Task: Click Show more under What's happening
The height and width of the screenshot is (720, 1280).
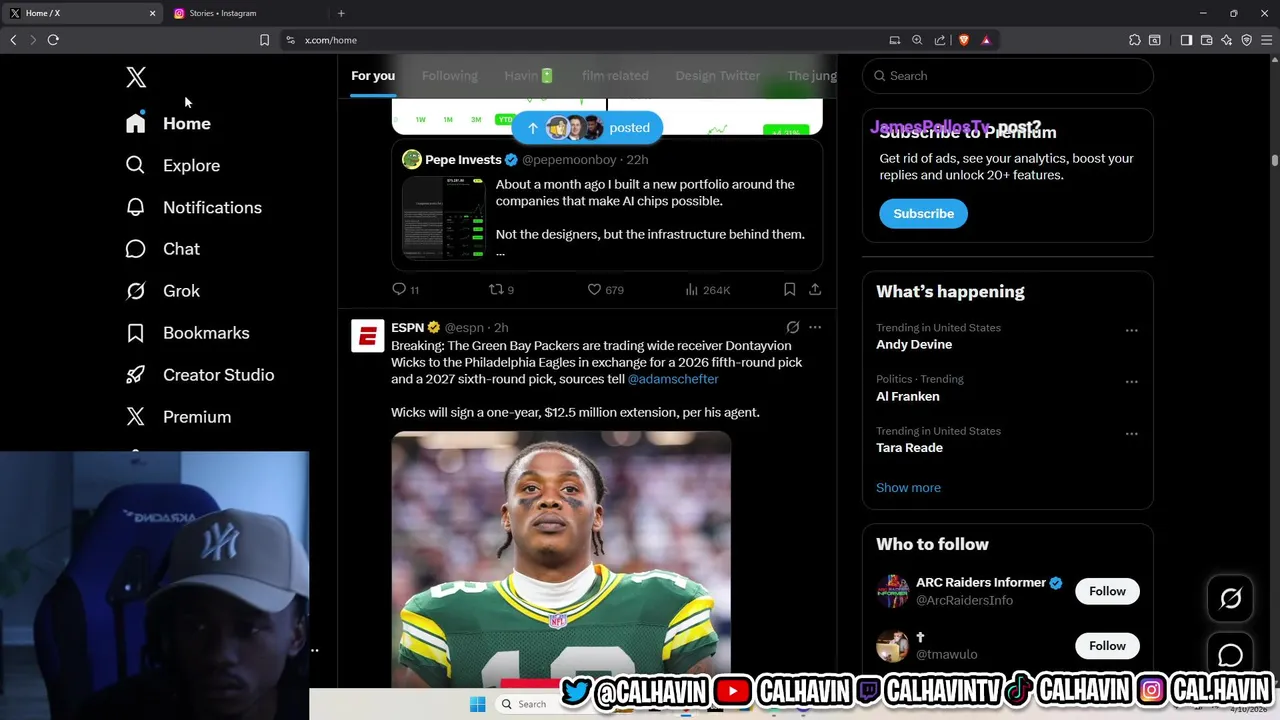Action: 908,488
